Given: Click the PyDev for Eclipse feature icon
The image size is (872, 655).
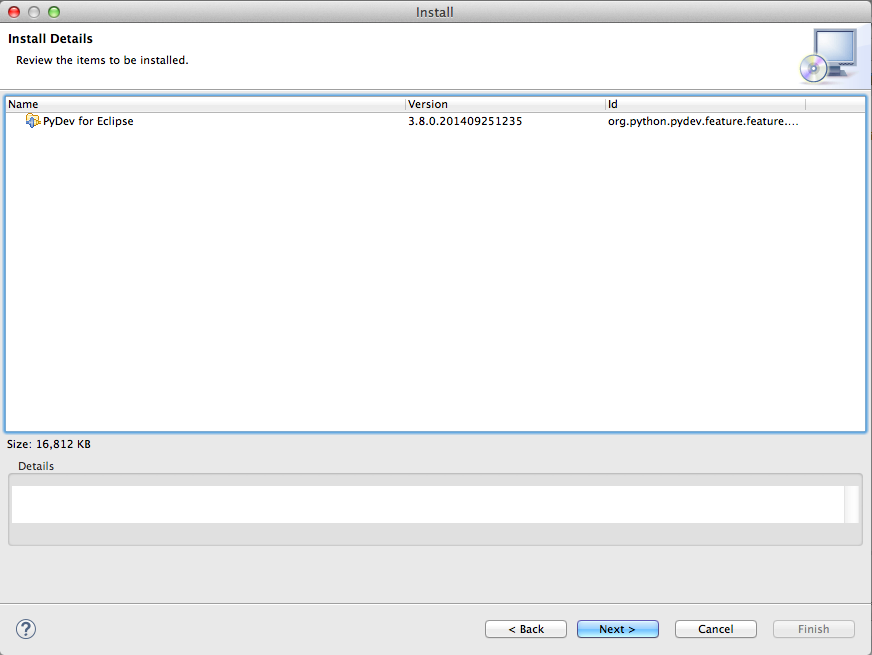Looking at the screenshot, I should (33, 121).
